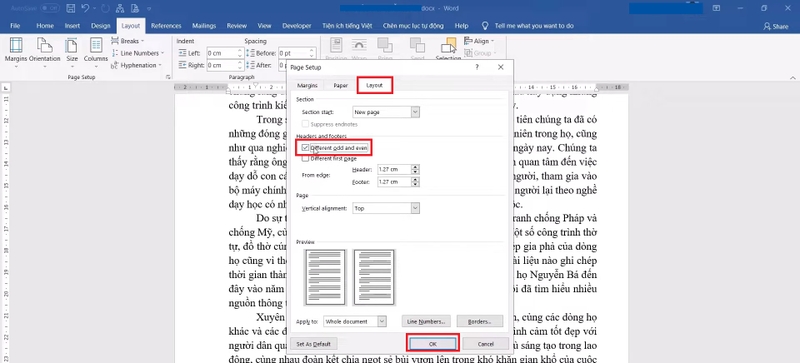This screenshot has width=800, height=363.
Task: Click the Line Numbers ribbon icon
Action: point(115,53)
